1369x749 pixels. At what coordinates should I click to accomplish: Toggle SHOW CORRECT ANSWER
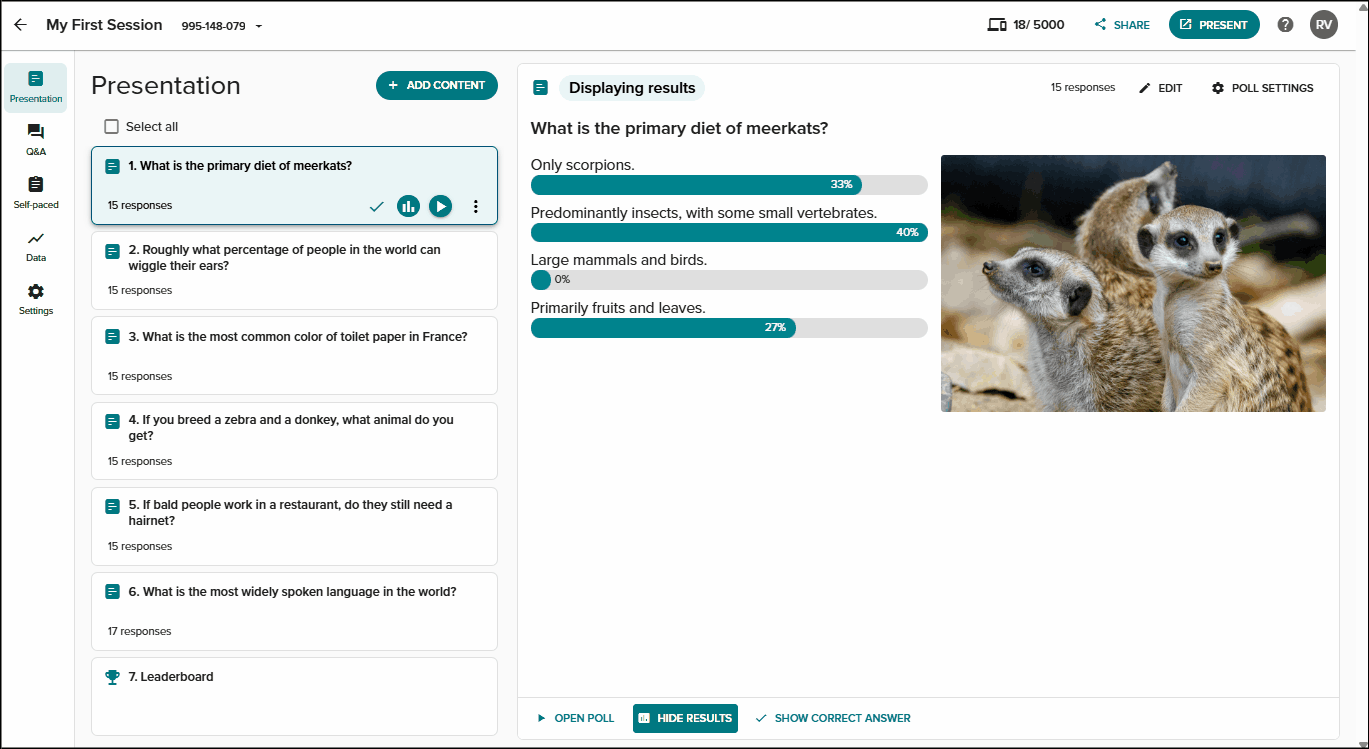coord(833,718)
